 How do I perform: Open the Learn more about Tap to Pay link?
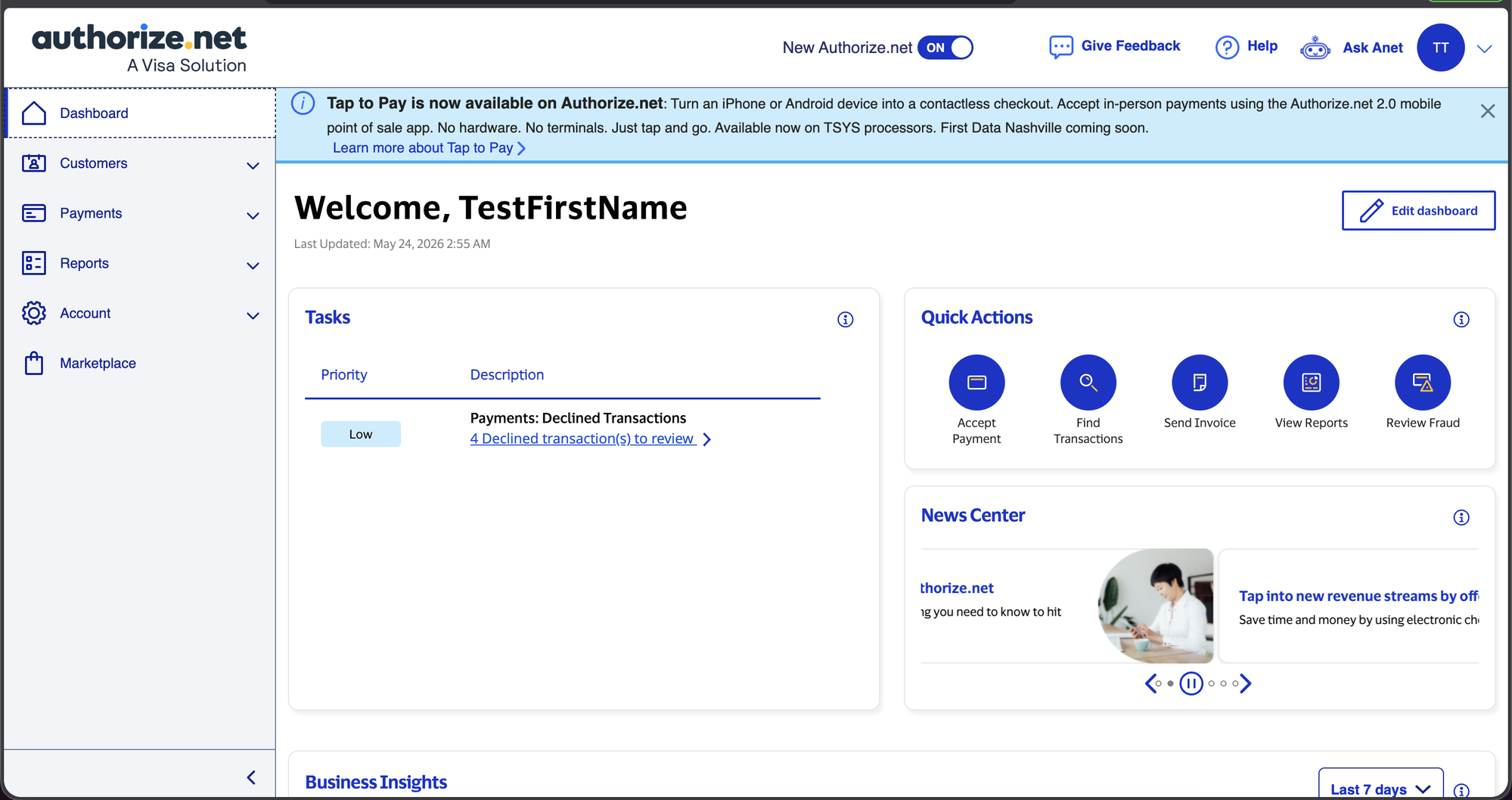point(429,148)
